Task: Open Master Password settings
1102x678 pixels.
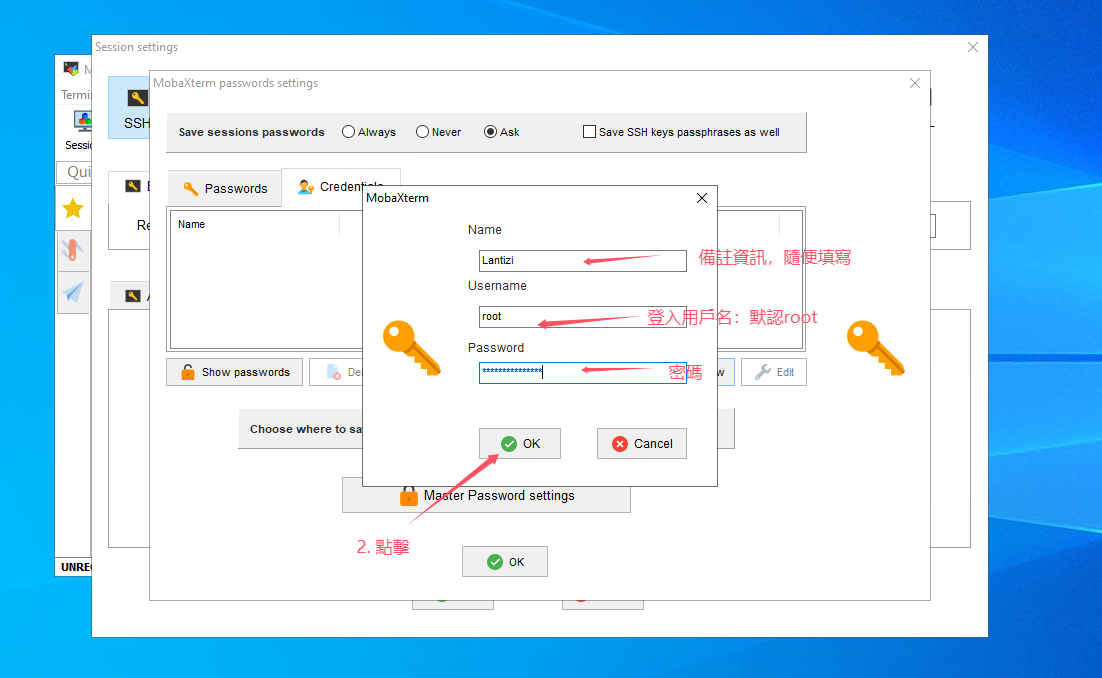Action: coord(486,495)
